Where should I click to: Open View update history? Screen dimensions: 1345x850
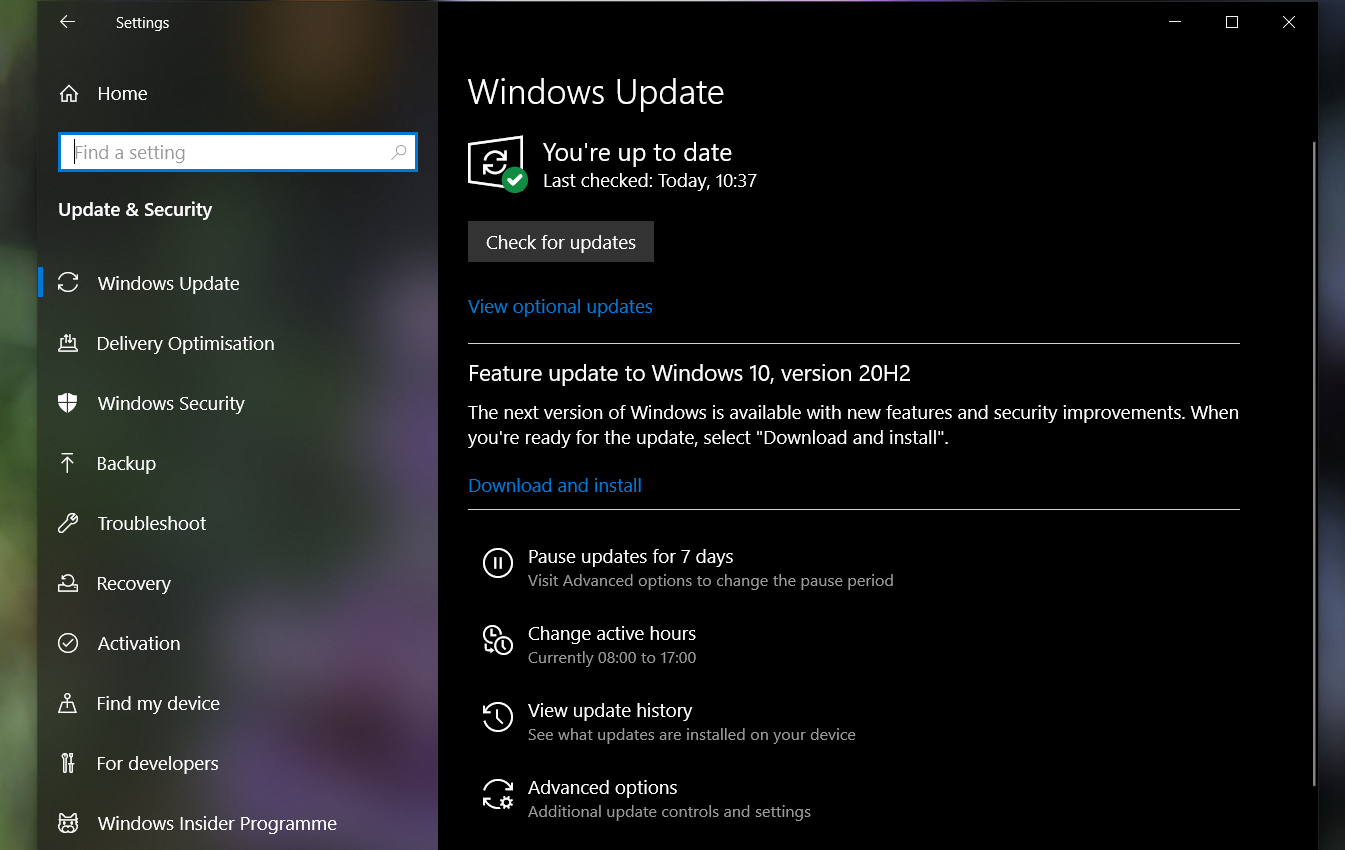610,711
